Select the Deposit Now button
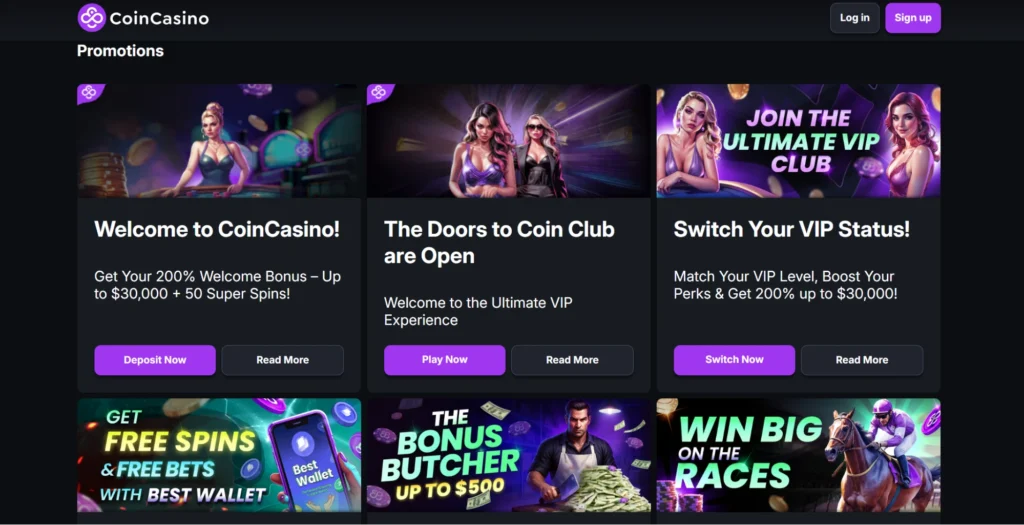Image resolution: width=1024 pixels, height=525 pixels. pos(155,360)
